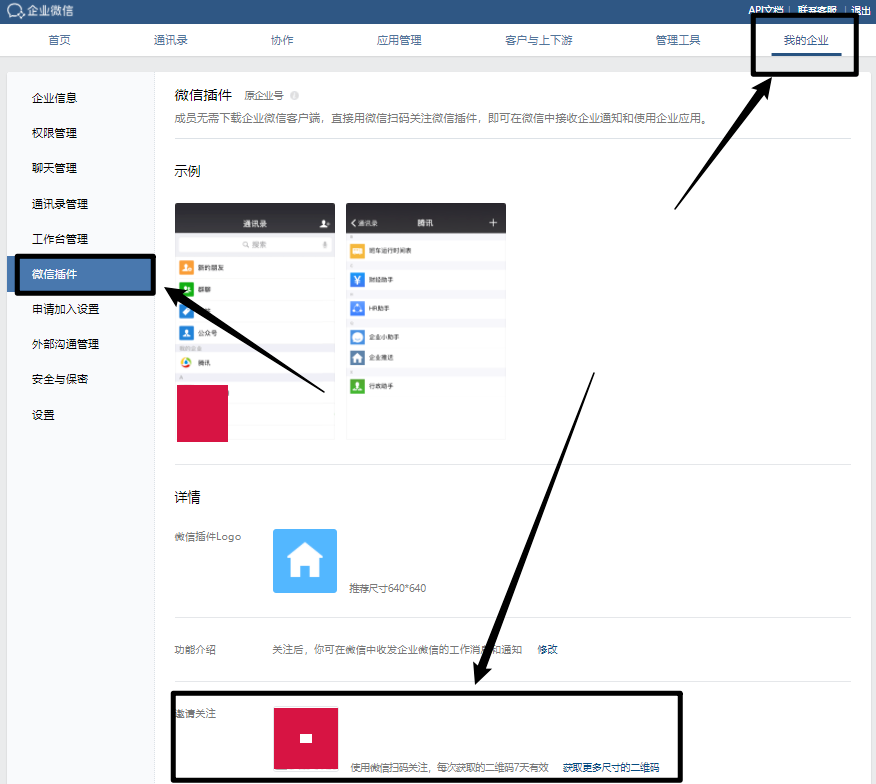Open 设置 in the sidebar
Viewport: 876px width, 784px height.
[x=43, y=415]
